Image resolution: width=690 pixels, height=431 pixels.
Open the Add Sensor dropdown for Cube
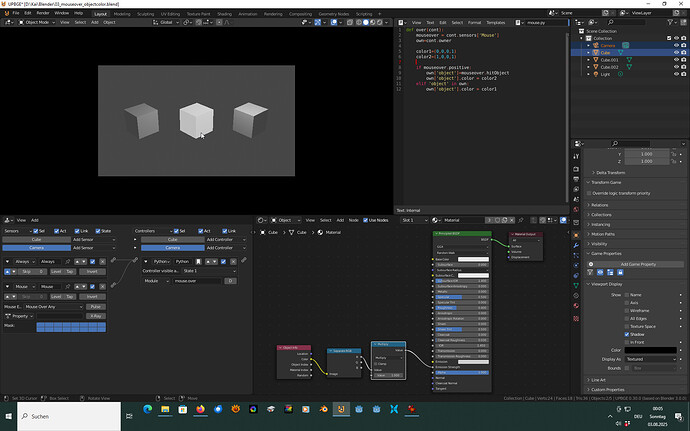coord(94,239)
